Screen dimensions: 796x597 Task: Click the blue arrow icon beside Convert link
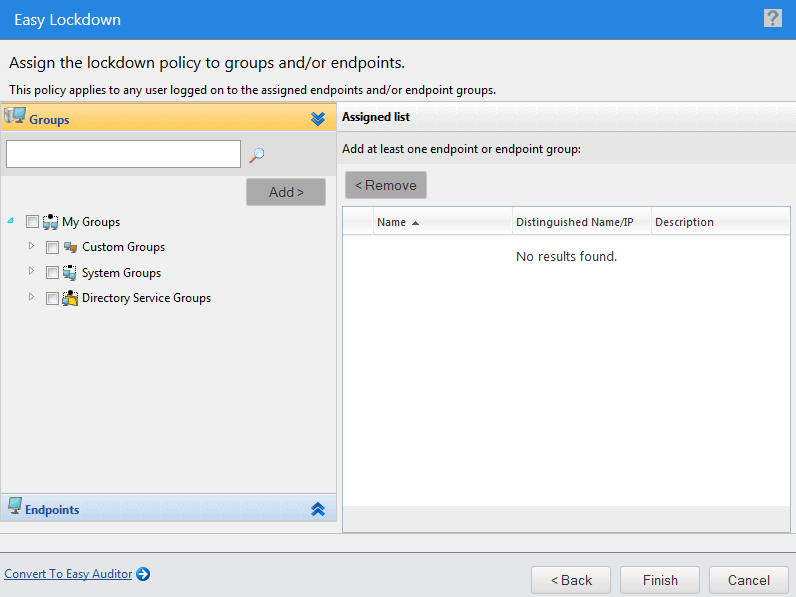tap(143, 574)
